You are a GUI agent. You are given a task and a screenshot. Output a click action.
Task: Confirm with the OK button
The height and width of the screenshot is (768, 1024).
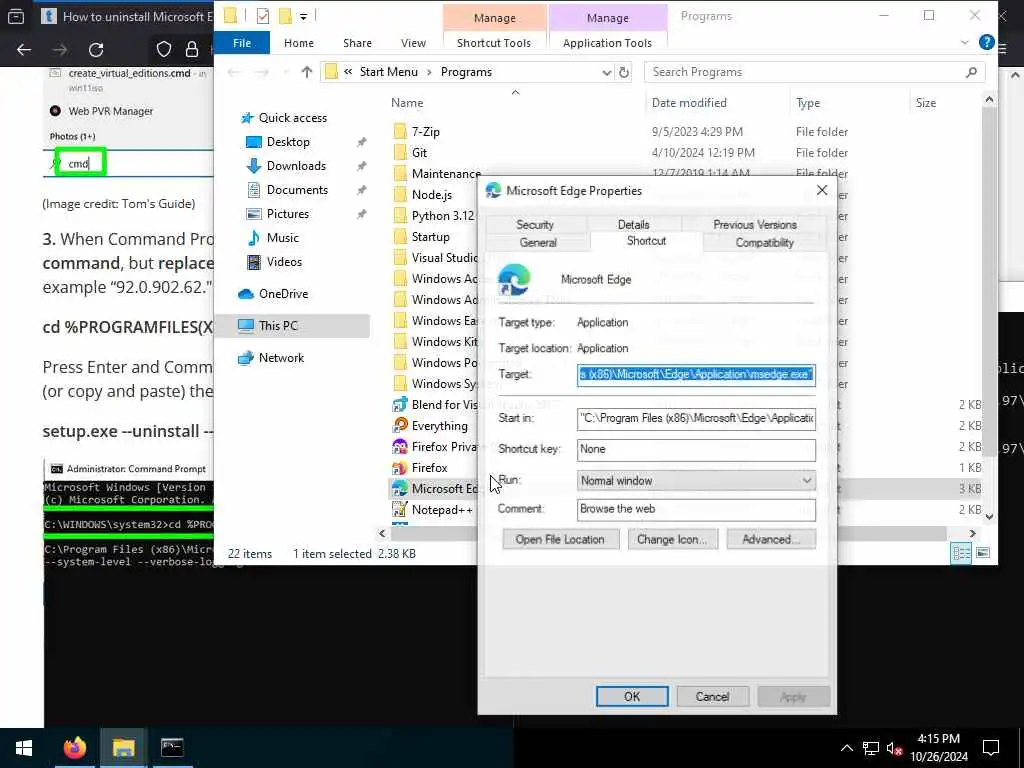click(x=632, y=697)
